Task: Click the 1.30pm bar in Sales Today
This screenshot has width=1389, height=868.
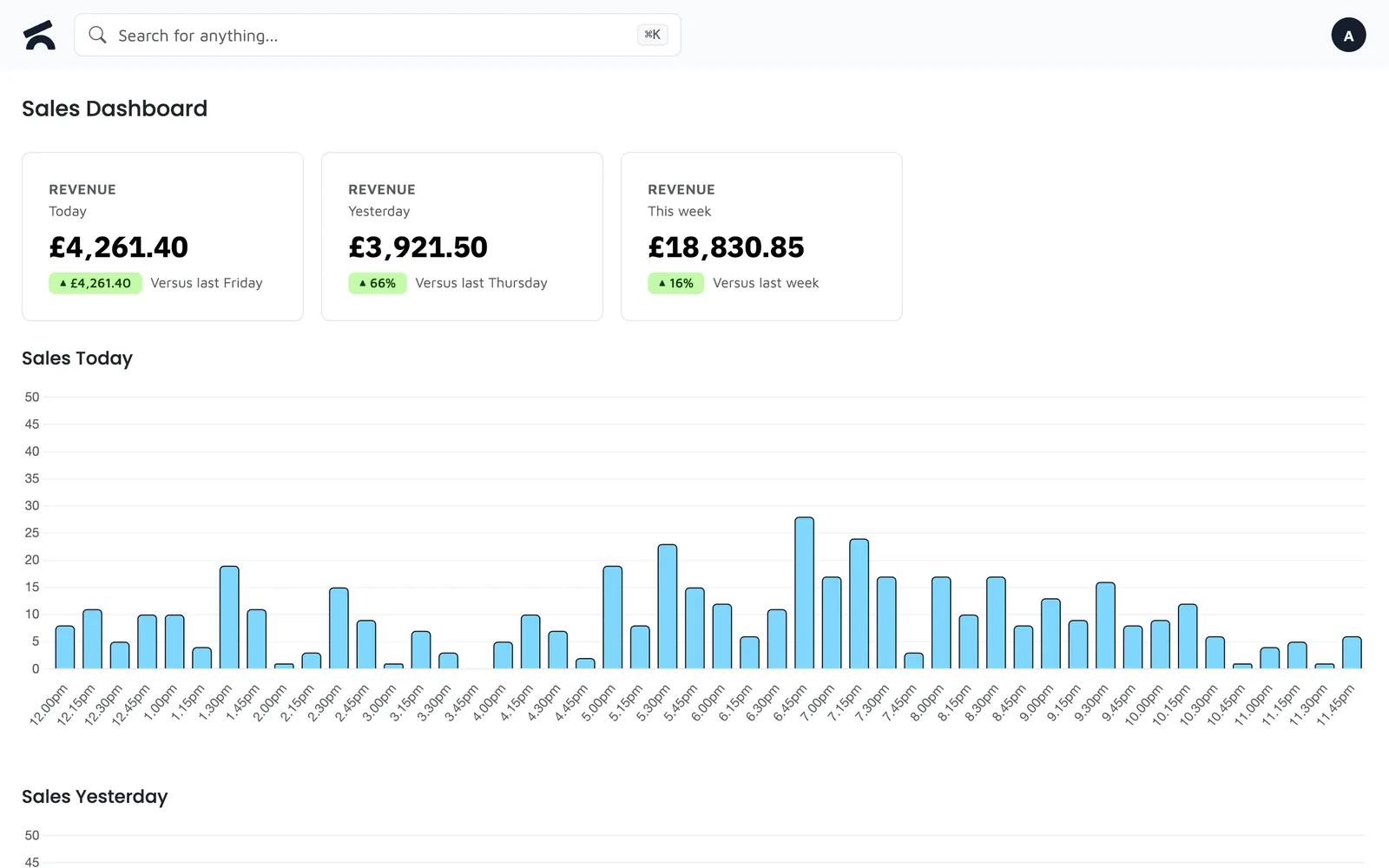Action: click(x=229, y=617)
